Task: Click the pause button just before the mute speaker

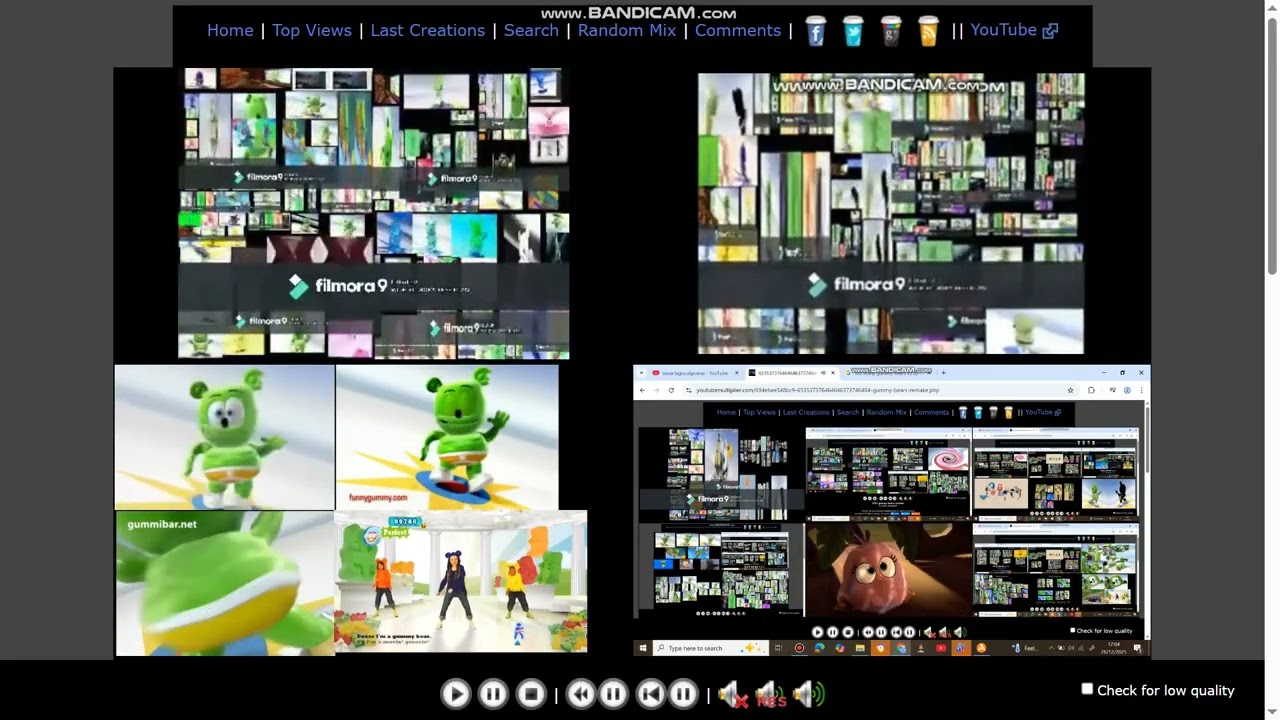Action: click(683, 694)
